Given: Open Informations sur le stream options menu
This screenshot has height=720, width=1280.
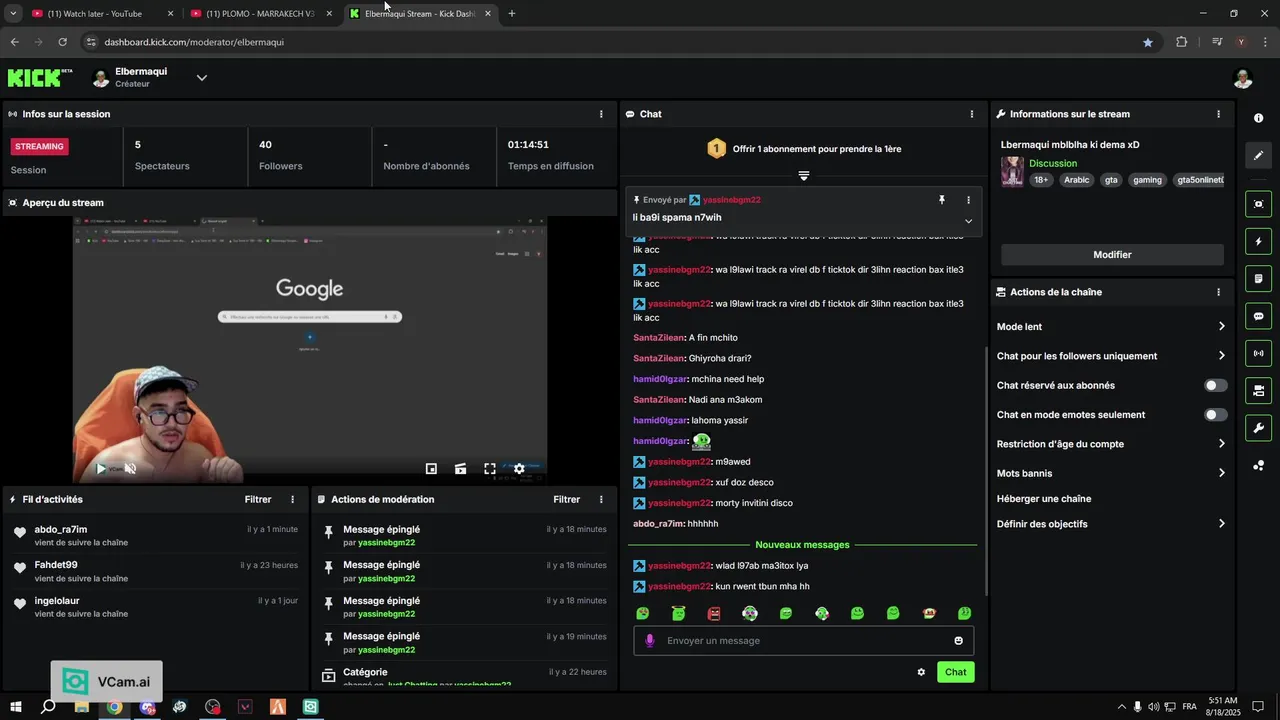Looking at the screenshot, I should click(x=1218, y=114).
